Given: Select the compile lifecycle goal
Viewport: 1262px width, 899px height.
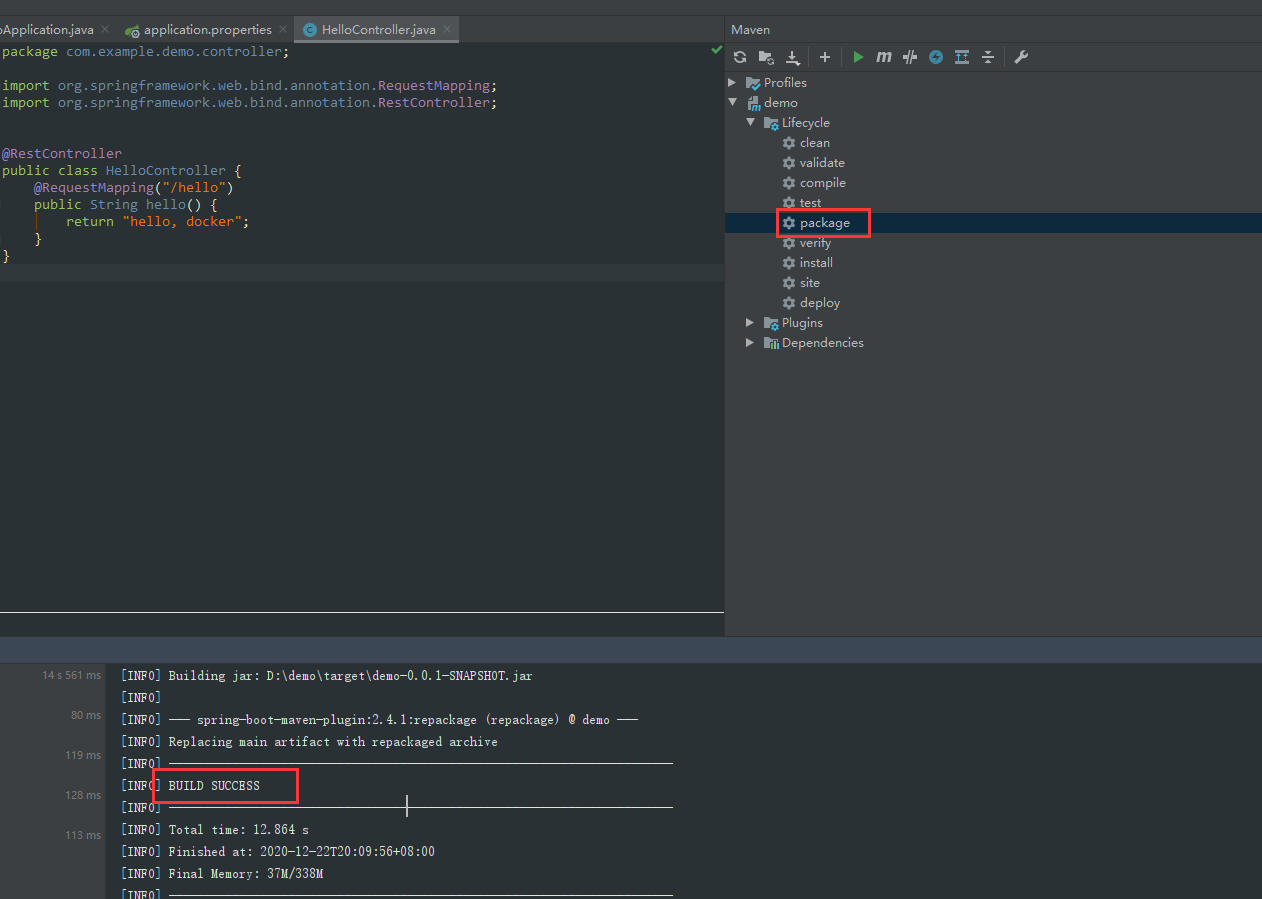Looking at the screenshot, I should tap(823, 182).
